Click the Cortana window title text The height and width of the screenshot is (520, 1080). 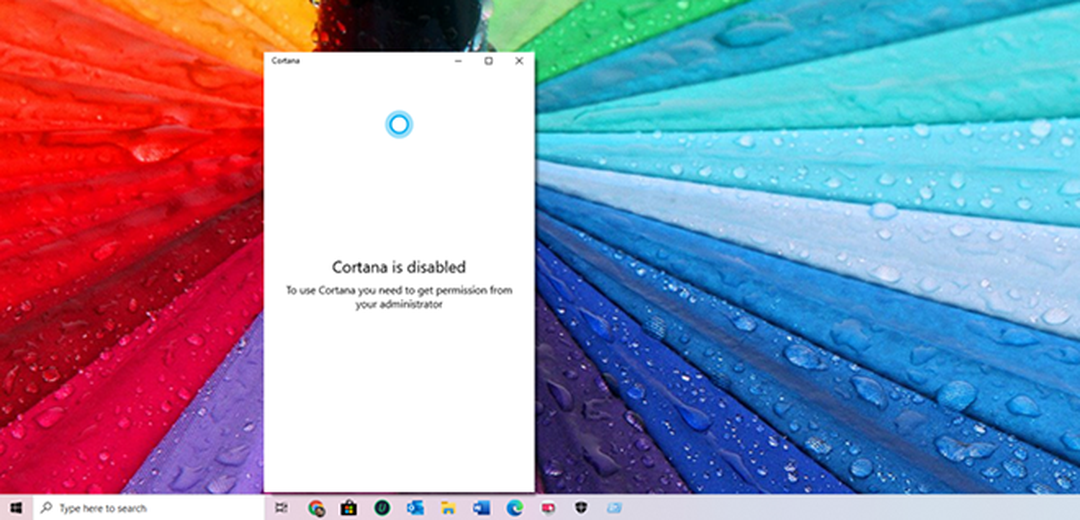pyautogui.click(x=285, y=61)
